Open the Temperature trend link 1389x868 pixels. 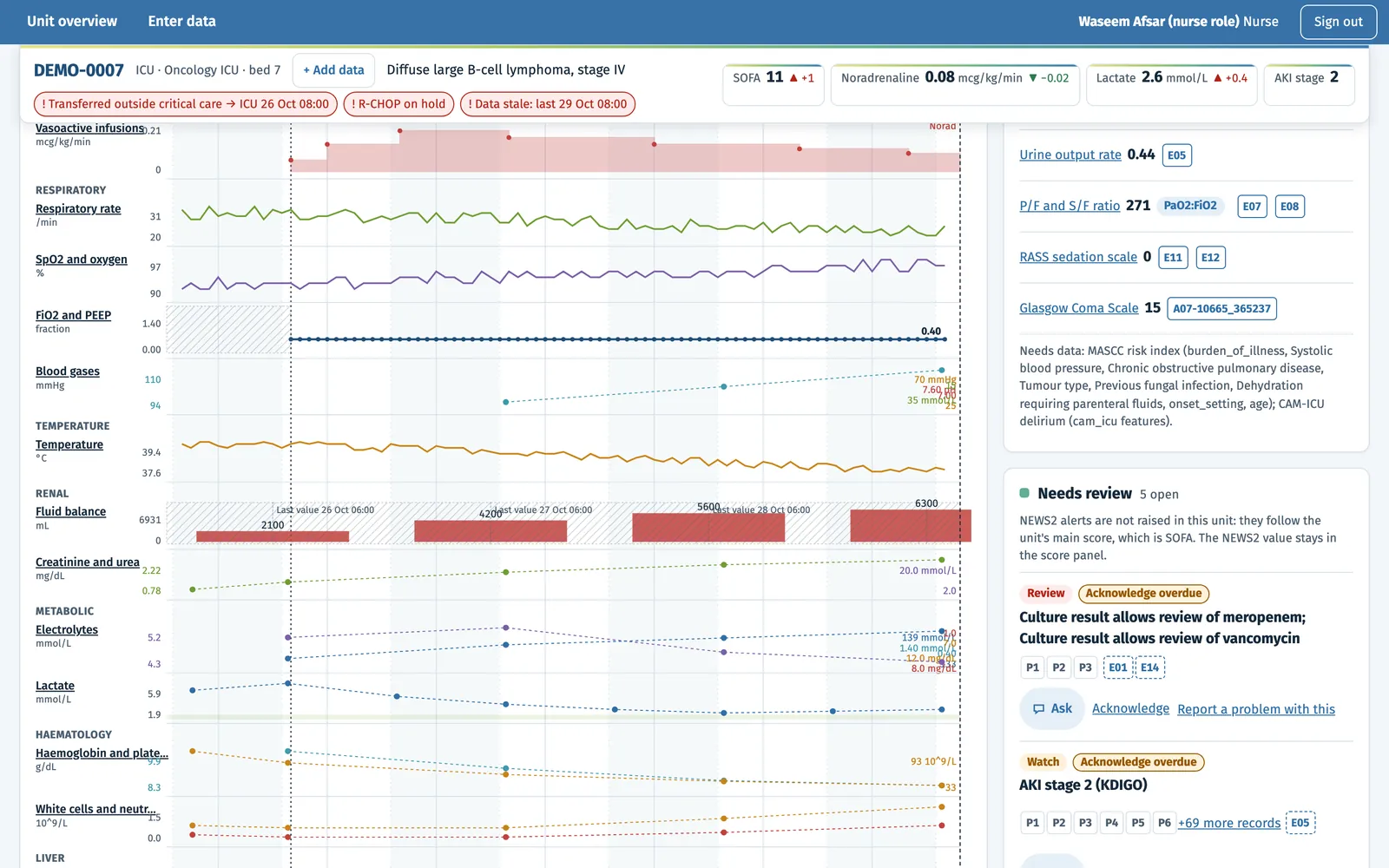click(69, 444)
